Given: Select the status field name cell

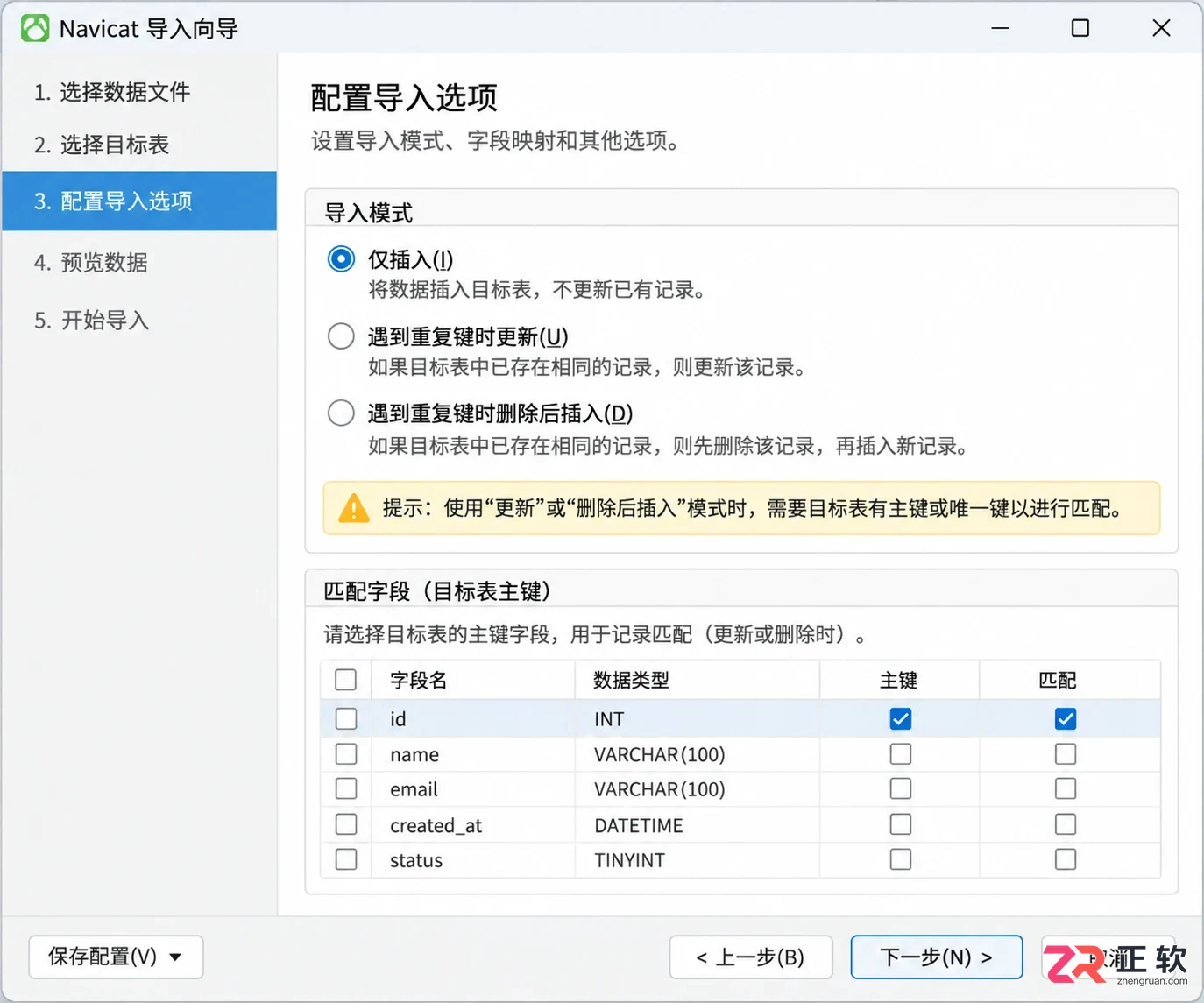Looking at the screenshot, I should (474, 859).
